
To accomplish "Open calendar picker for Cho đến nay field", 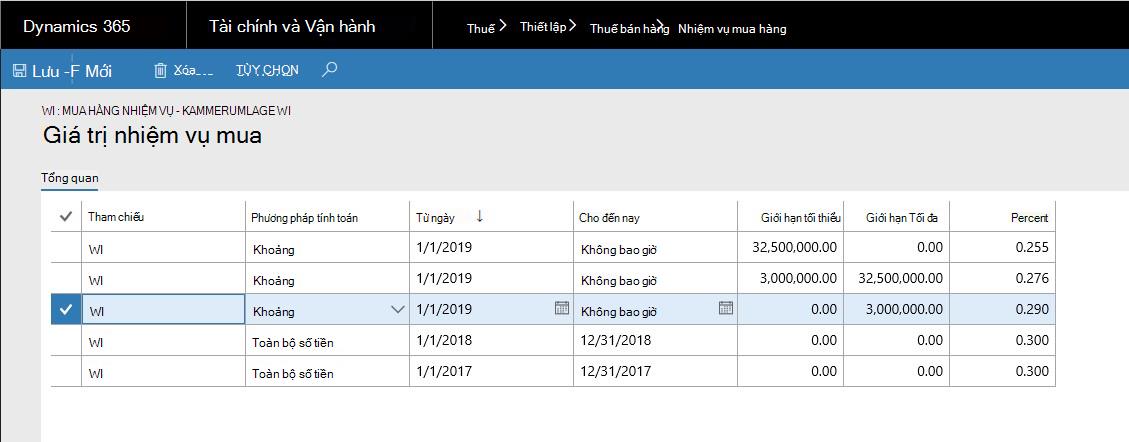I will [x=726, y=308].
